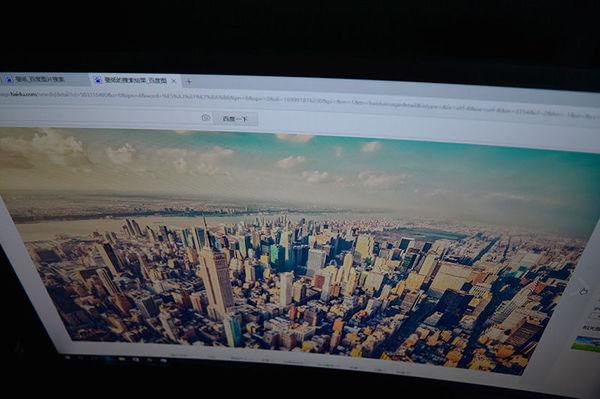Click the rightmost pinned taskbar icon
The height and width of the screenshot is (399, 600).
pyautogui.click(x=163, y=360)
